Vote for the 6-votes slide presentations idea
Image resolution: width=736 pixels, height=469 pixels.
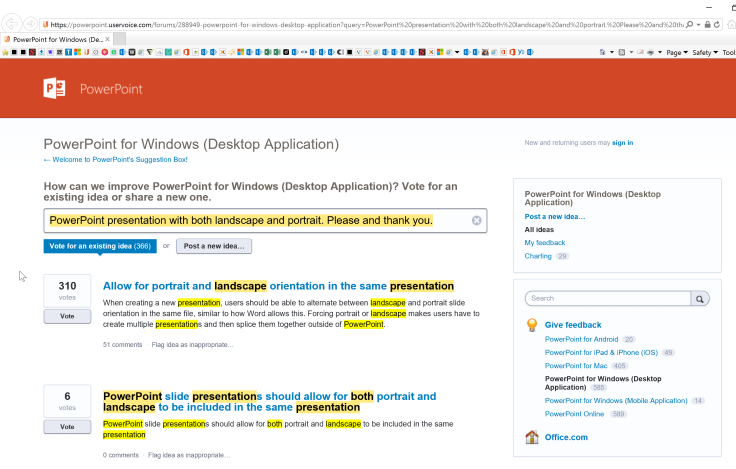[x=67, y=427]
